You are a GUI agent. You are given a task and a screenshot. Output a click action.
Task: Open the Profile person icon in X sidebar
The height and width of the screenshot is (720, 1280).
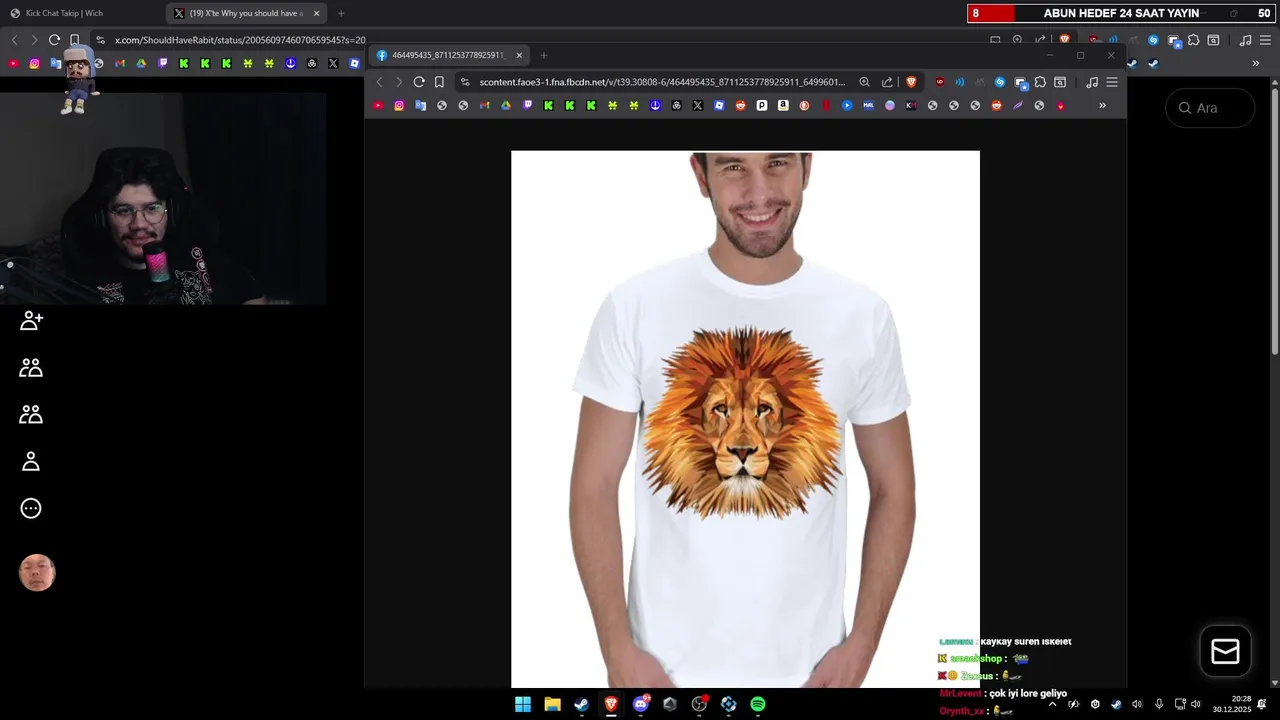pos(31,461)
